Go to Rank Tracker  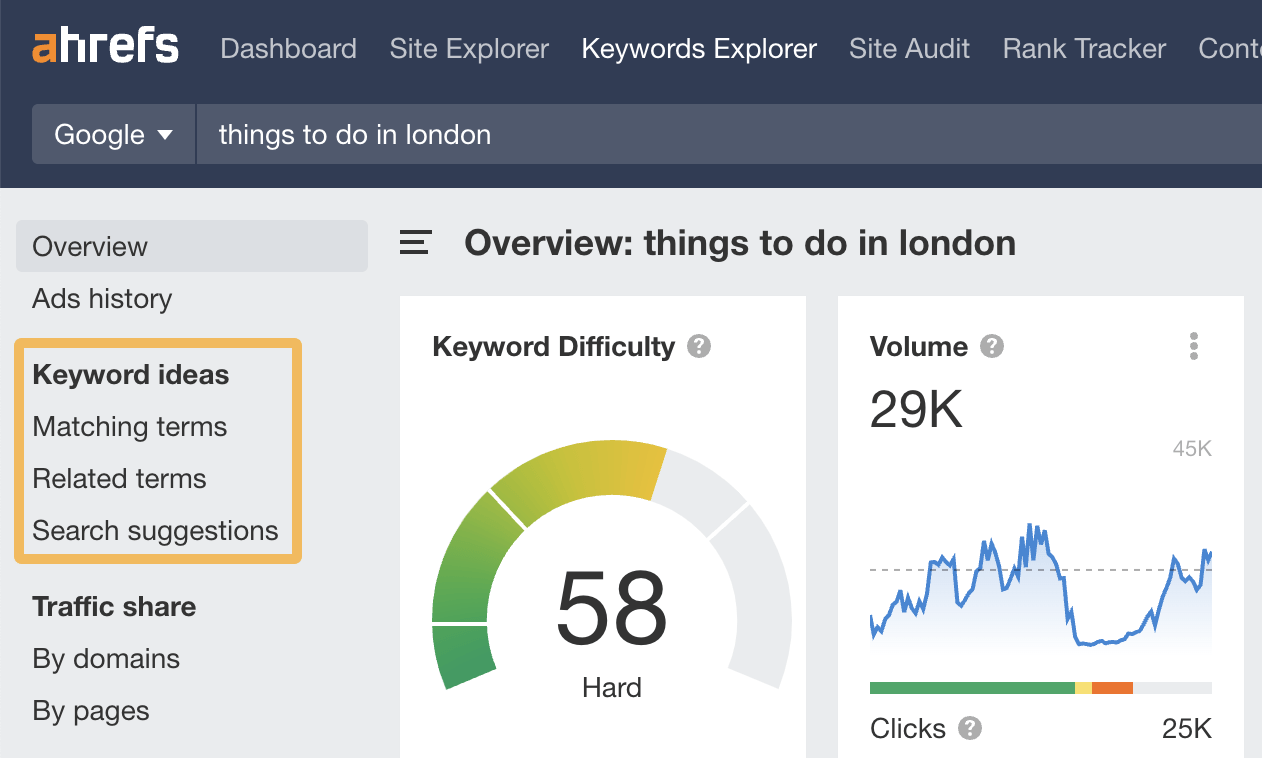(x=1083, y=48)
